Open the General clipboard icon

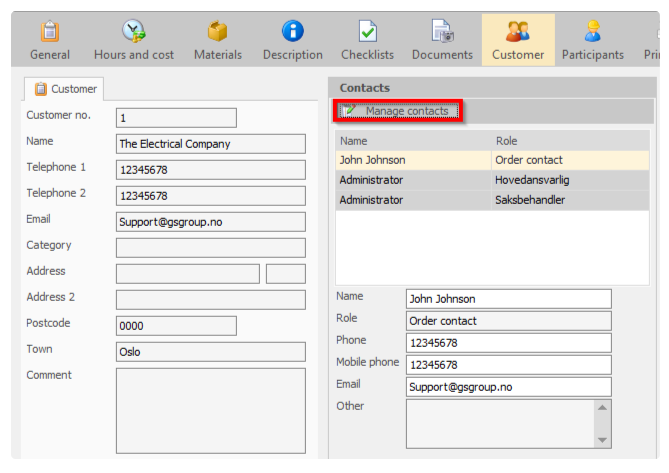pos(50,31)
